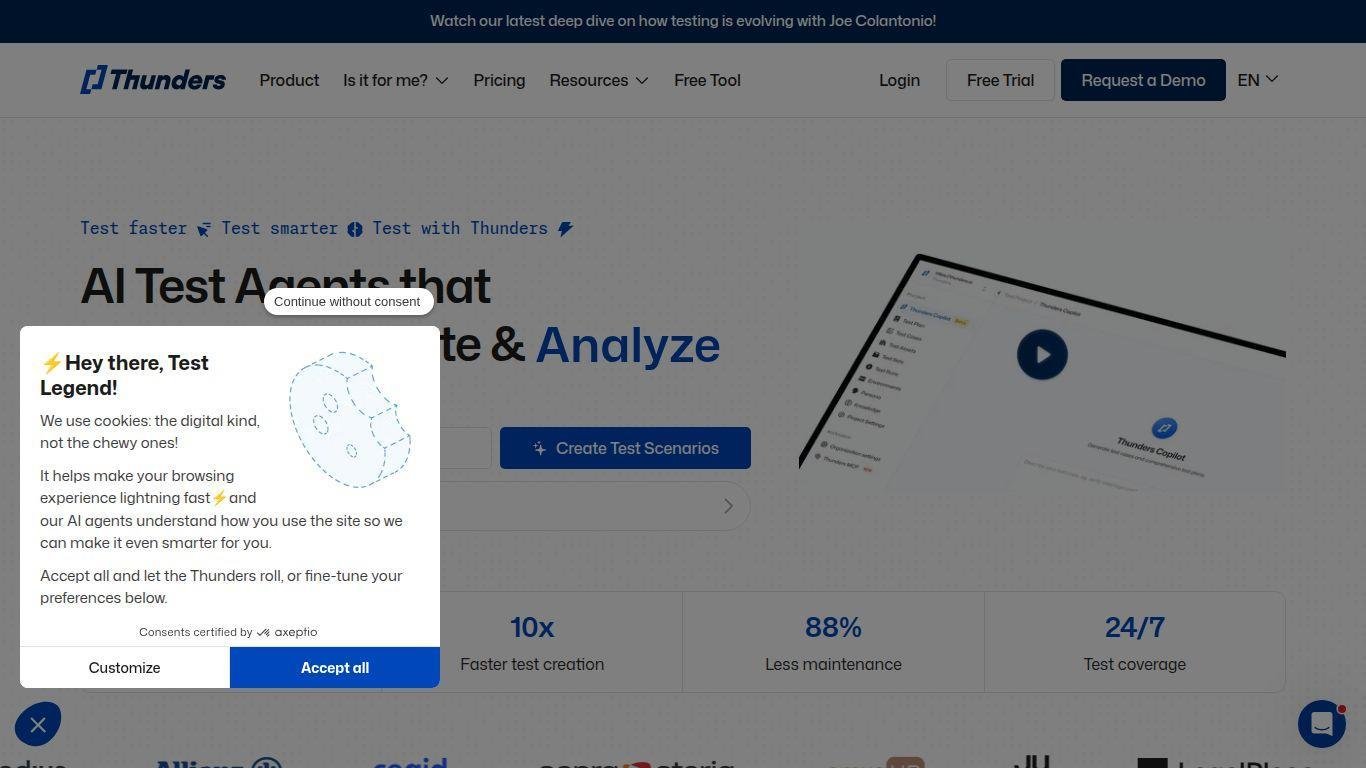
Task: Open the Joe Colantonio announcement banner
Action: [683, 21]
